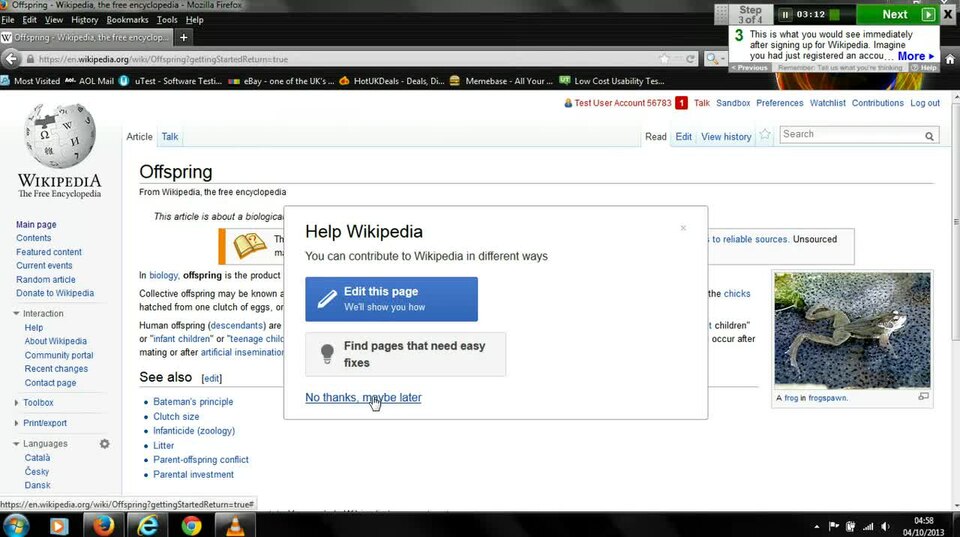The image size is (960, 537).
Task: Open the Most Visited bookmark
Action: (31, 81)
